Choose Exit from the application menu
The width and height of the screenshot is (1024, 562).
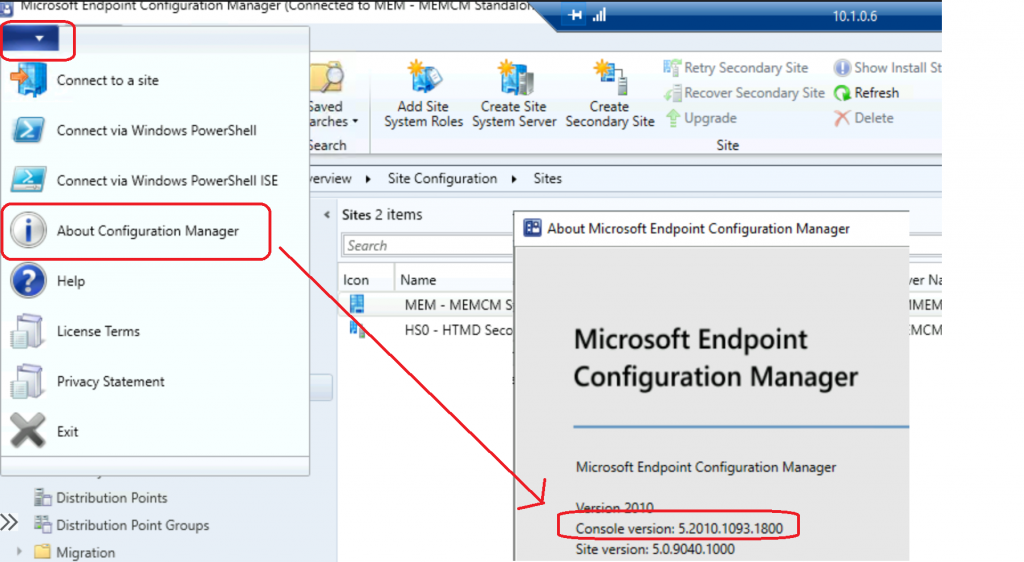coord(67,432)
